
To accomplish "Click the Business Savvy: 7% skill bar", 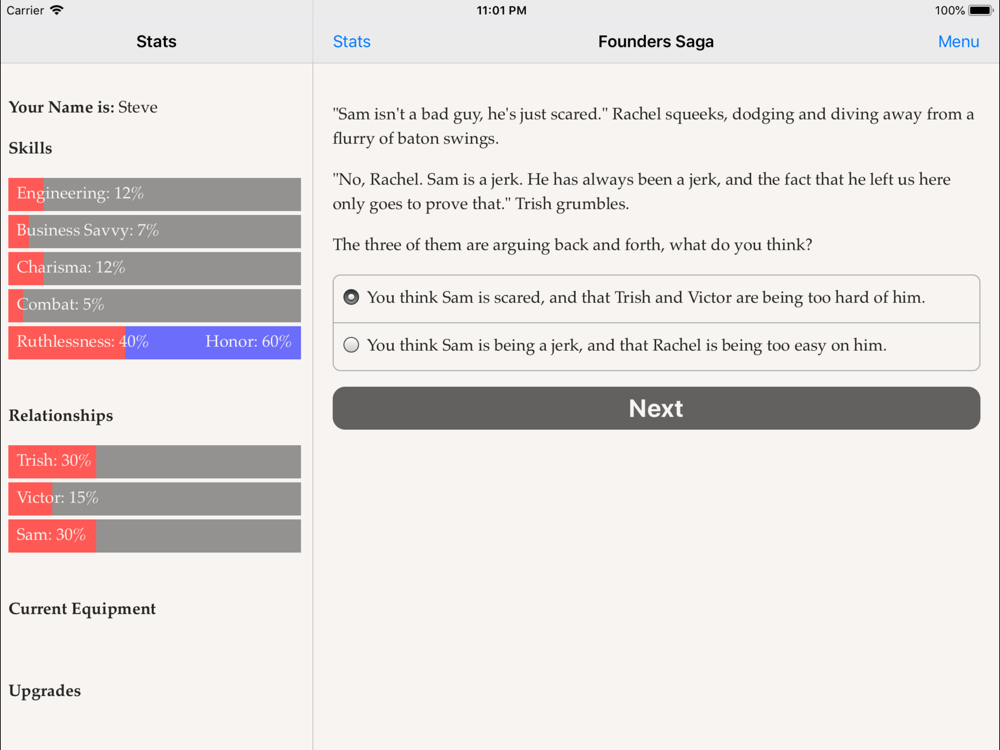I will point(154,231).
